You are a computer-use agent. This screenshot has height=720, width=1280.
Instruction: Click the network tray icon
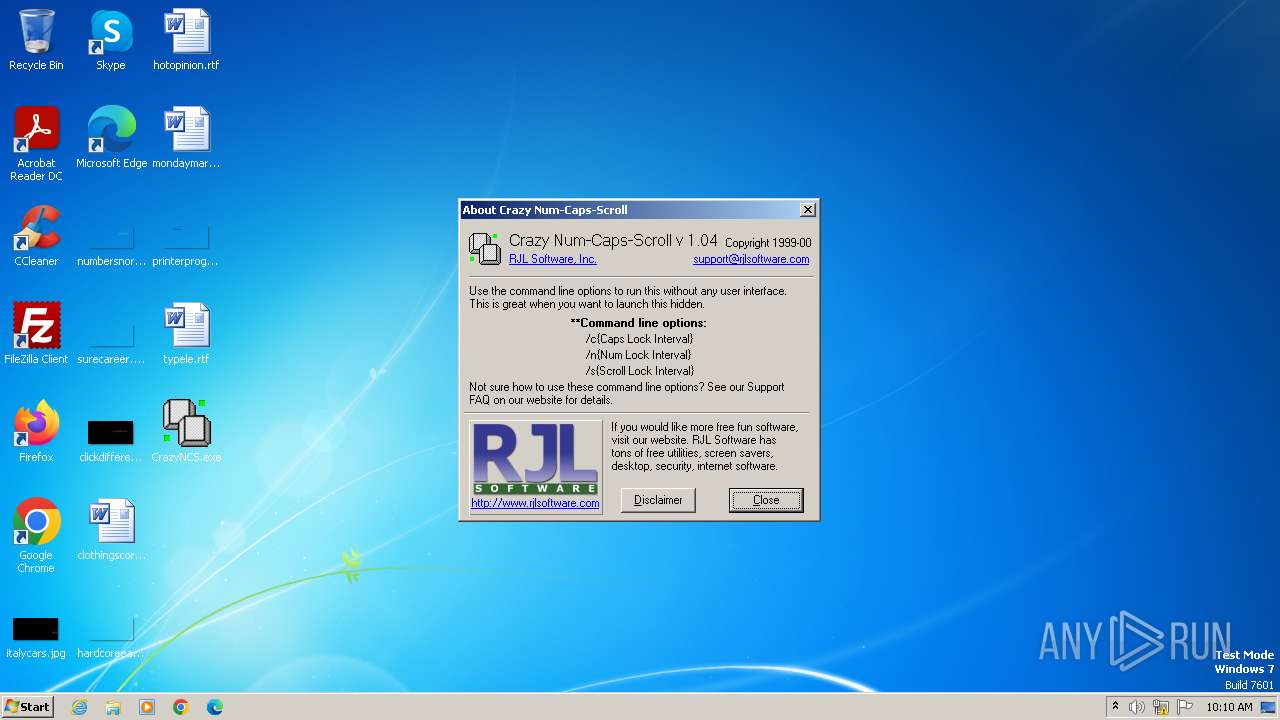point(1161,707)
